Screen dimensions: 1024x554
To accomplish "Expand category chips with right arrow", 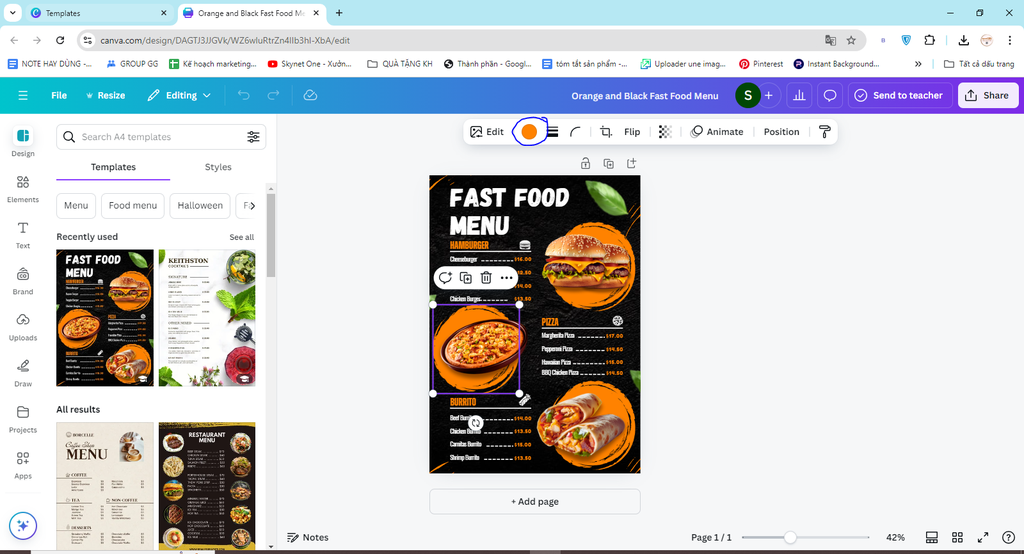I will point(251,205).
